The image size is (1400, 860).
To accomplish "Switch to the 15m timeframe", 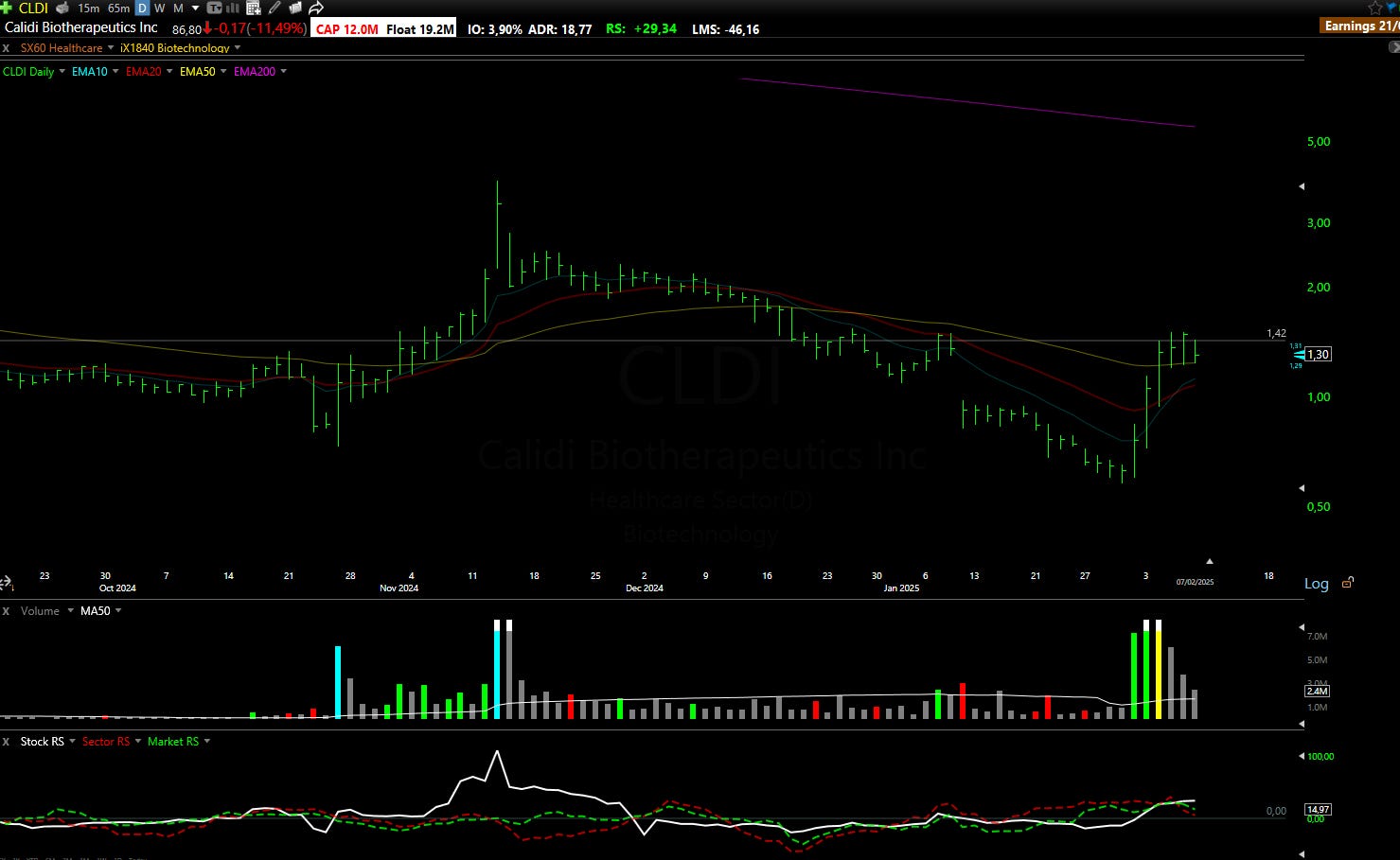I will point(88,8).
